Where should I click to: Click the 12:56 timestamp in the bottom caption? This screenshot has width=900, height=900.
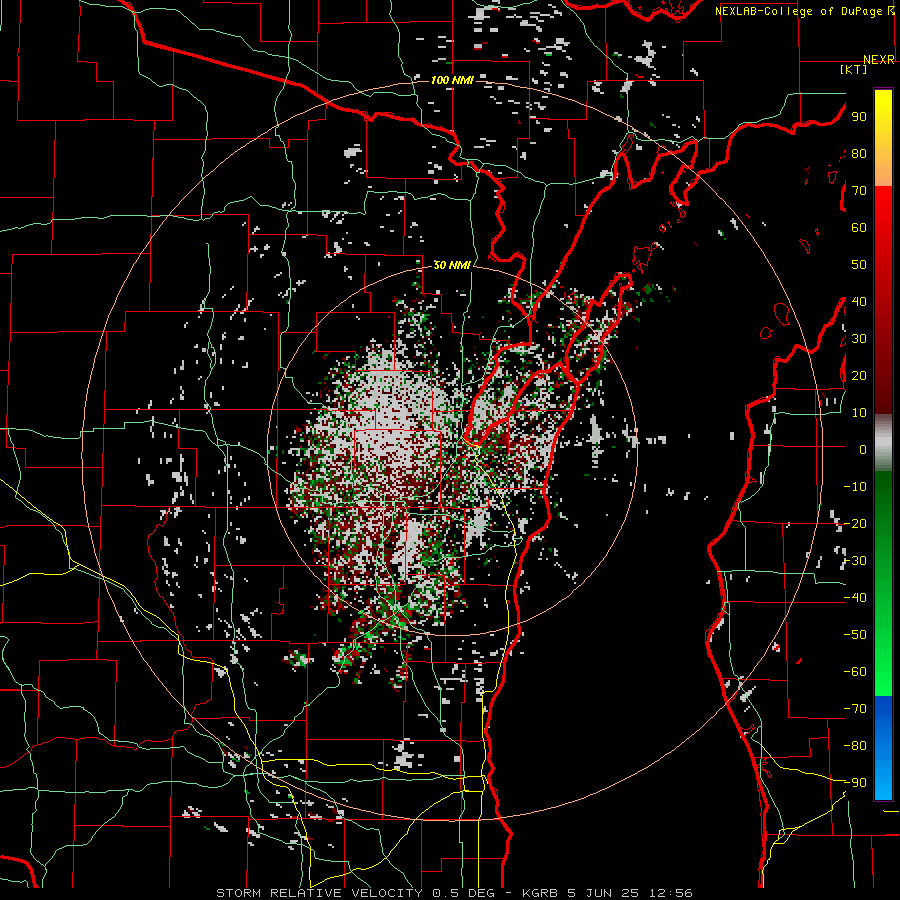[x=670, y=893]
